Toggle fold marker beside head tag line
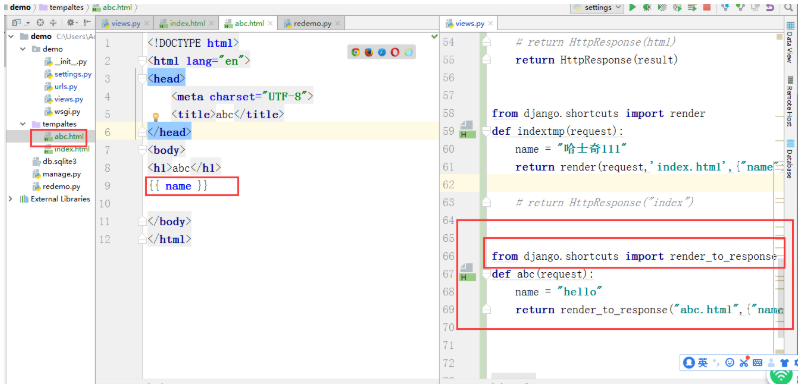Viewport: 808px width, 389px height. pos(142,79)
